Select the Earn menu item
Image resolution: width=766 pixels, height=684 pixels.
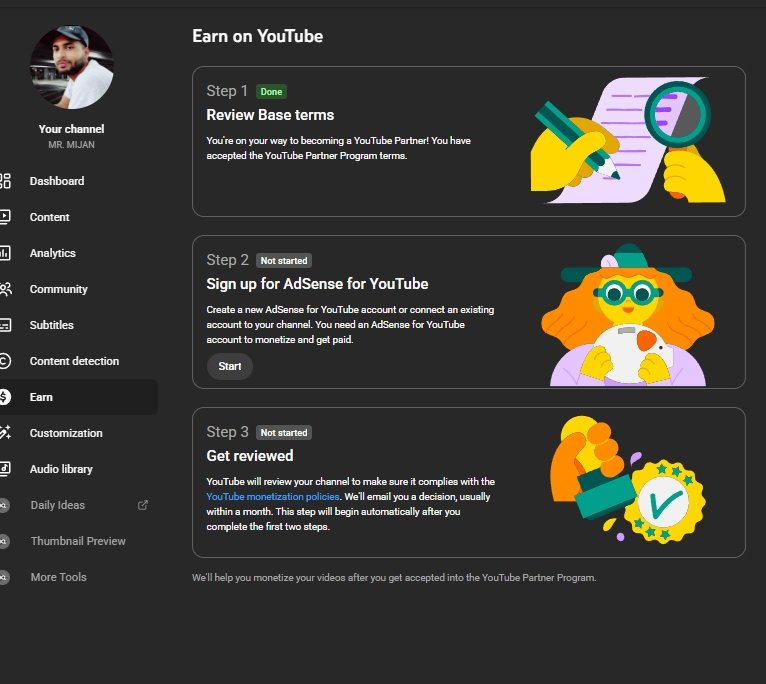pos(78,397)
